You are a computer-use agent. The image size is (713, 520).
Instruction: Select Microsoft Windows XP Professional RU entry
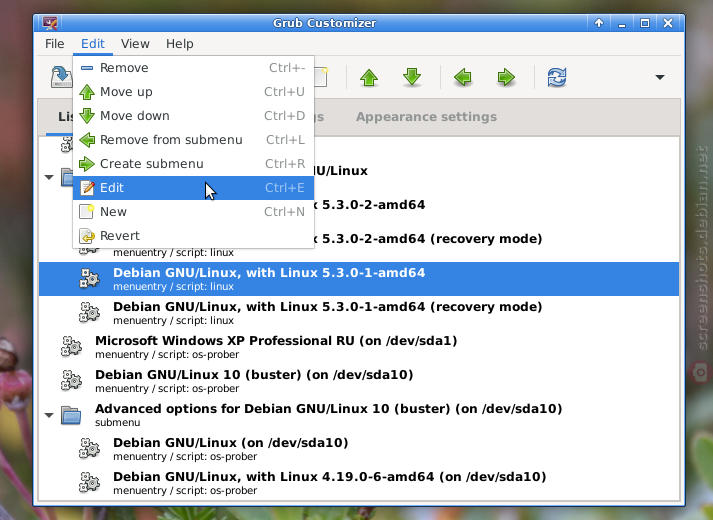pyautogui.click(x=359, y=347)
